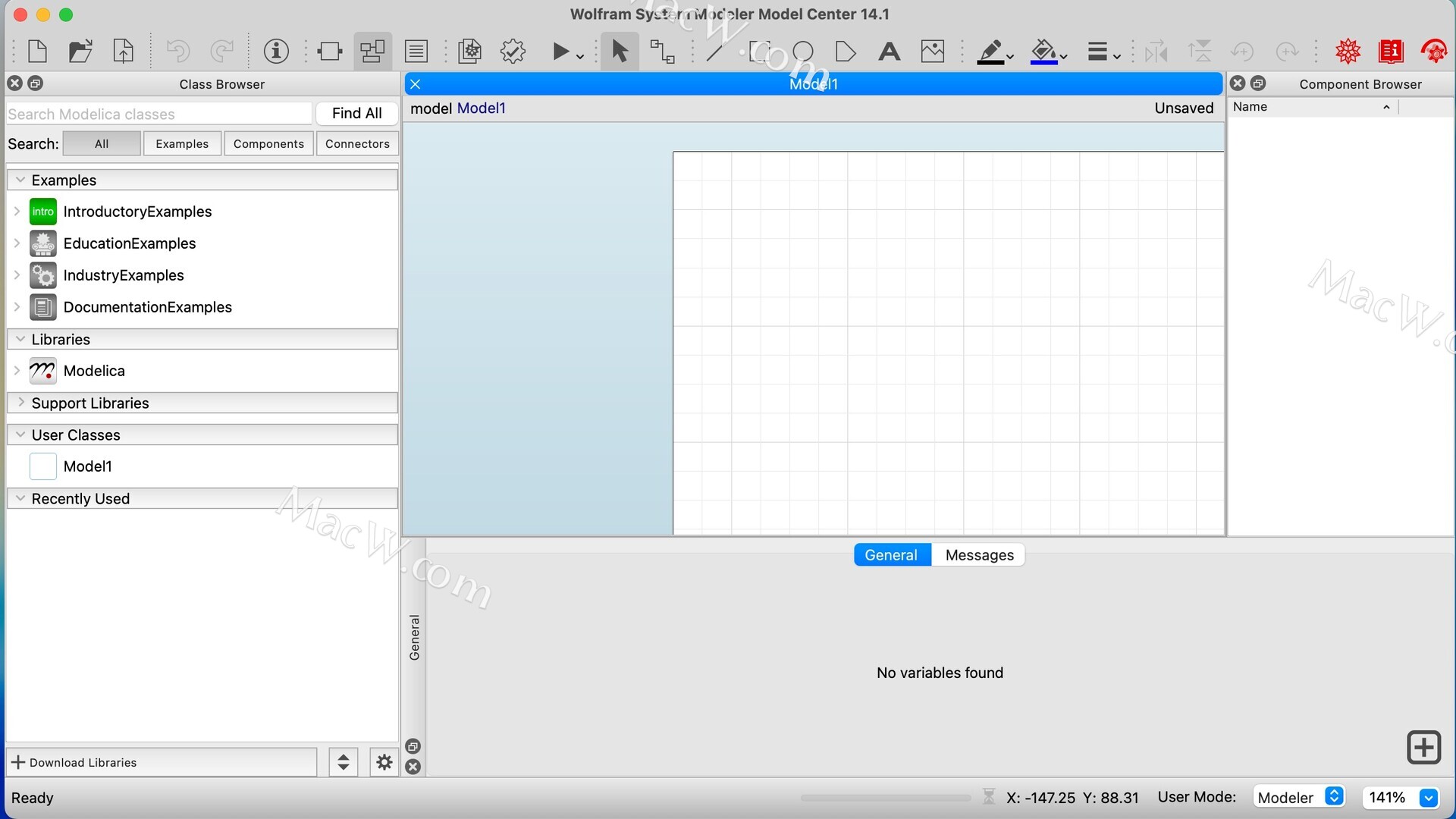Select the arrow pointer tool
This screenshot has width=1456, height=819.
tap(620, 52)
